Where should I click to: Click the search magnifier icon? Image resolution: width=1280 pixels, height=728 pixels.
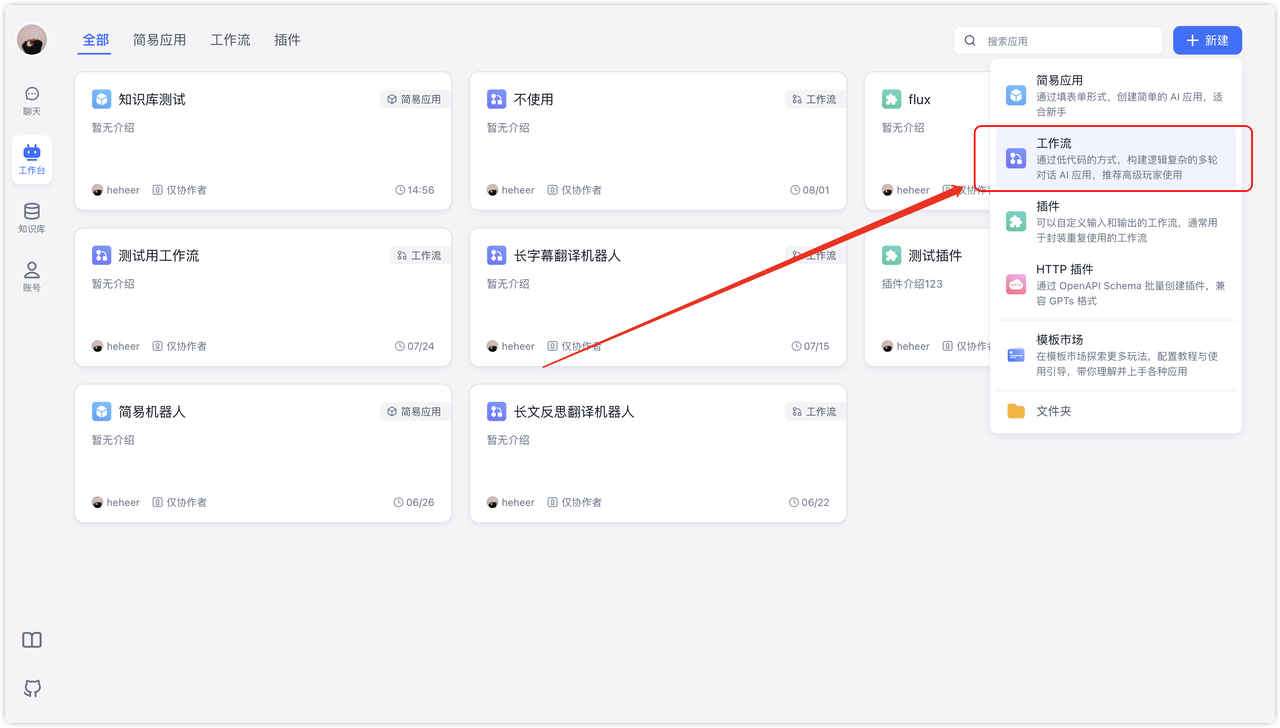(970, 41)
